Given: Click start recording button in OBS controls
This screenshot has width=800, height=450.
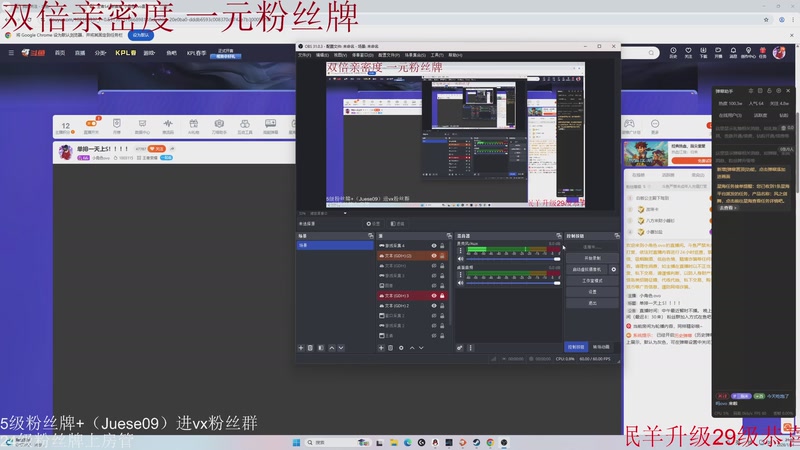Looking at the screenshot, I should point(592,258).
